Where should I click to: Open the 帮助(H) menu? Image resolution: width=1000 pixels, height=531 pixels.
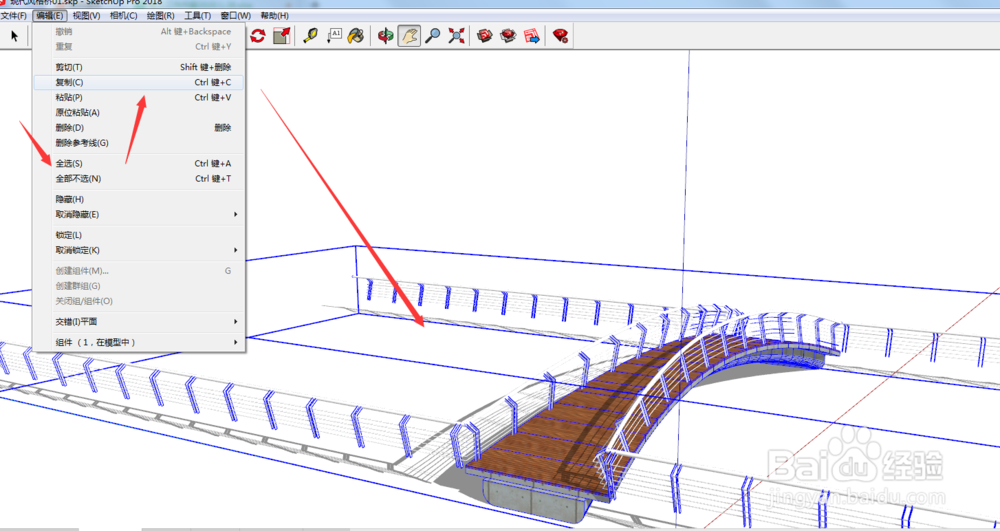274,15
